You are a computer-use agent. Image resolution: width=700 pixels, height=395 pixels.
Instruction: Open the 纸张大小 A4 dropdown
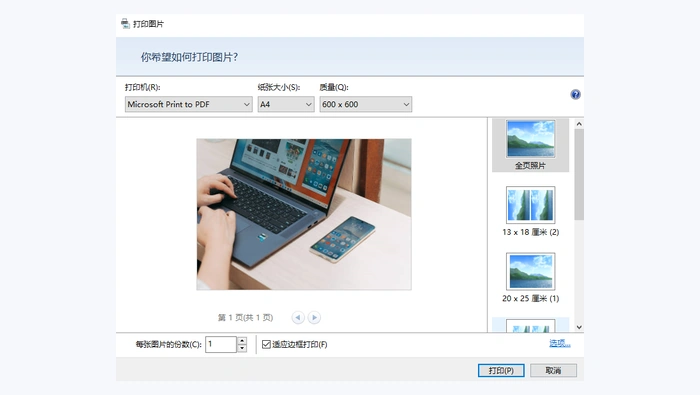click(x=286, y=104)
